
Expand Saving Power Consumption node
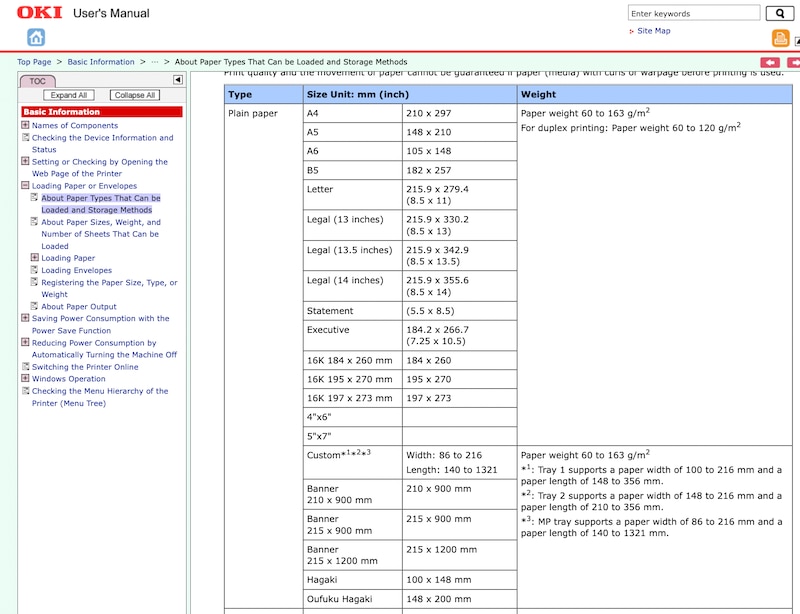(25, 319)
